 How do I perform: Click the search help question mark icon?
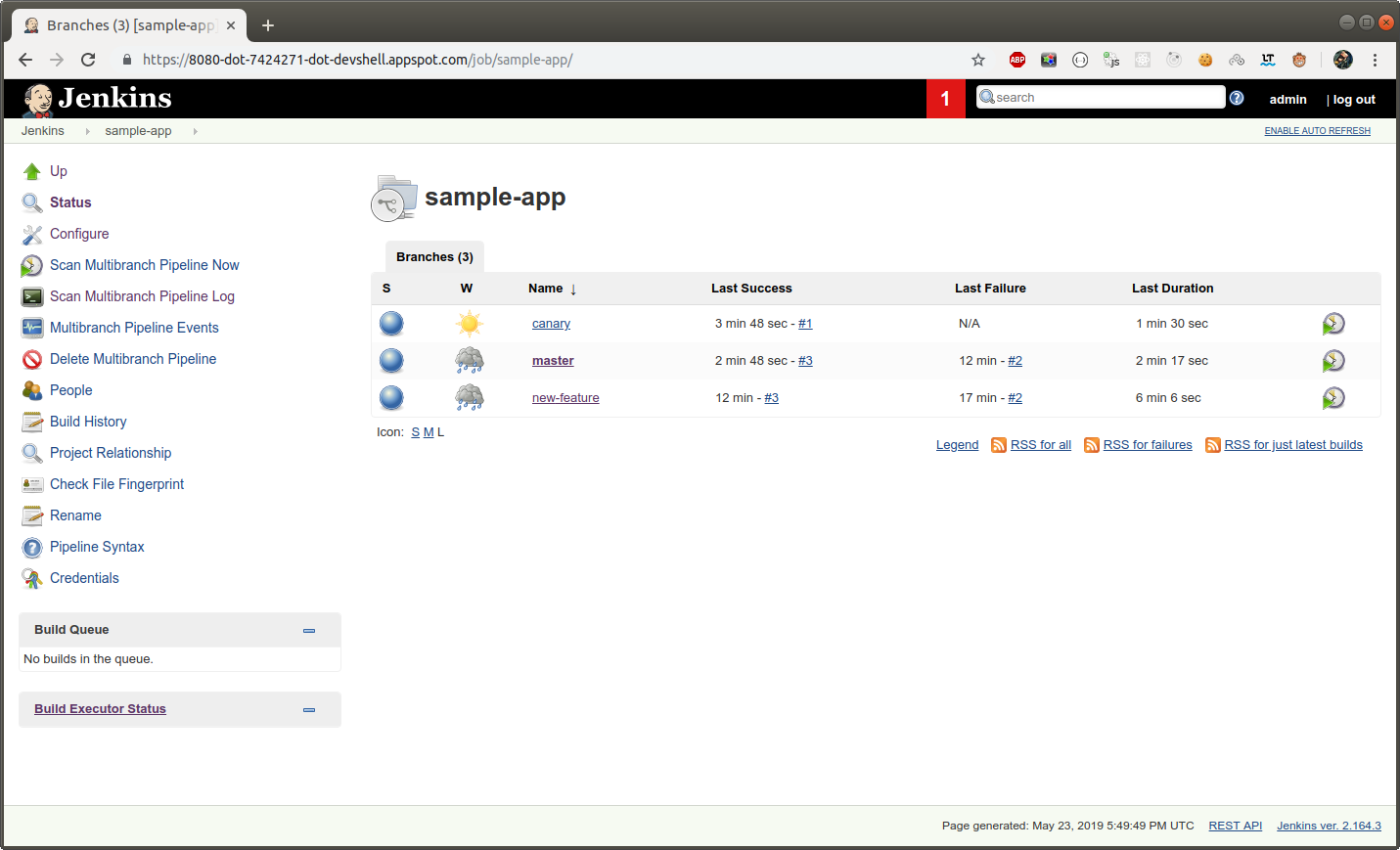pyautogui.click(x=1237, y=98)
